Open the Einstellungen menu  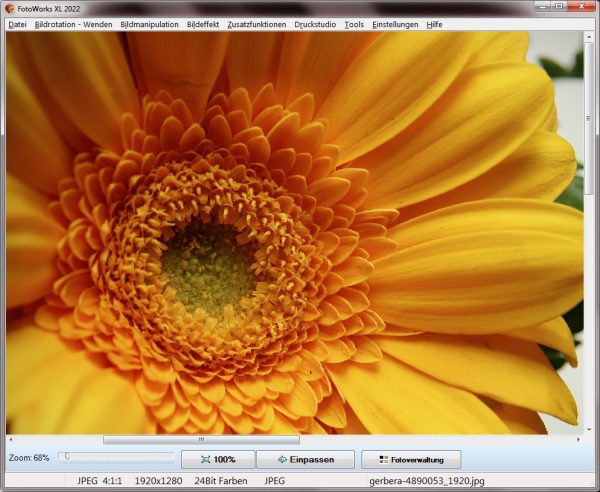pyautogui.click(x=395, y=24)
